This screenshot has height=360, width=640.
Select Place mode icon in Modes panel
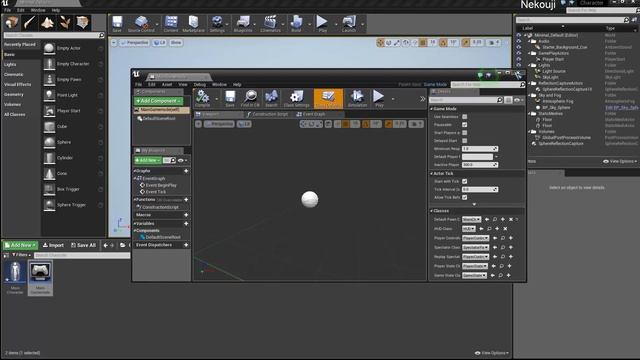(x=11, y=22)
